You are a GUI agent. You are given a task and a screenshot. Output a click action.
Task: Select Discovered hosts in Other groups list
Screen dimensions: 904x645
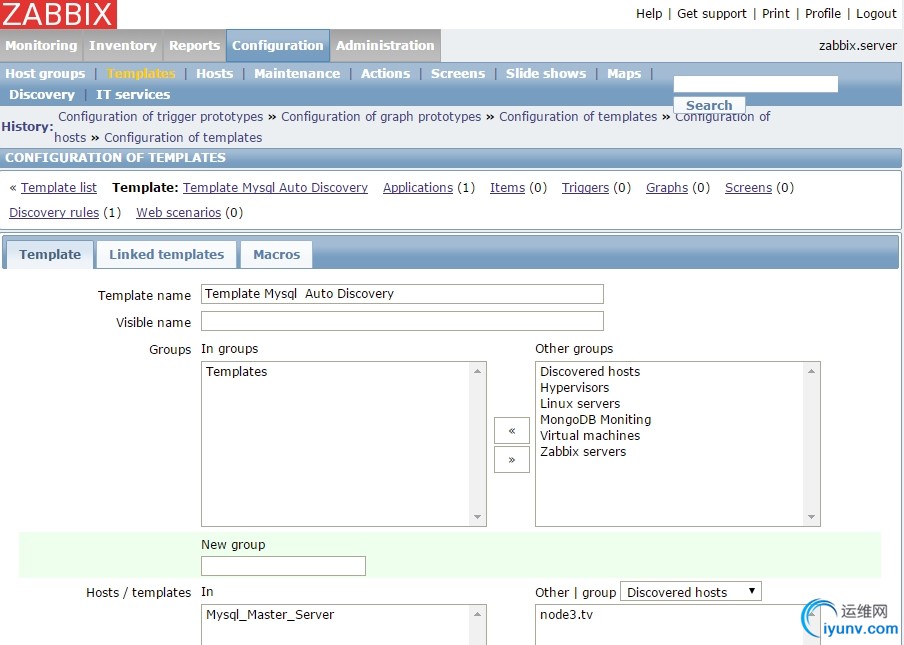[590, 372]
